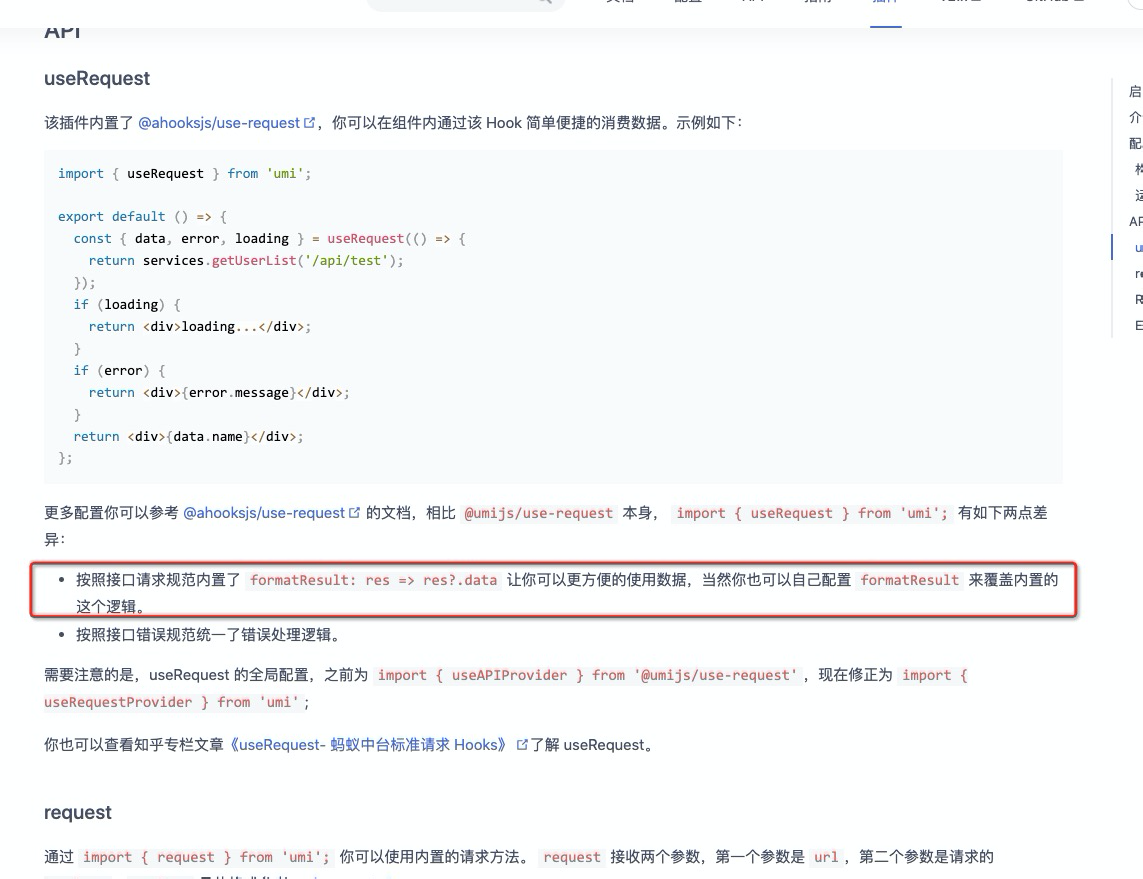Click the API entry in the right sidebar
This screenshot has width=1143, height=879.
click(1136, 221)
